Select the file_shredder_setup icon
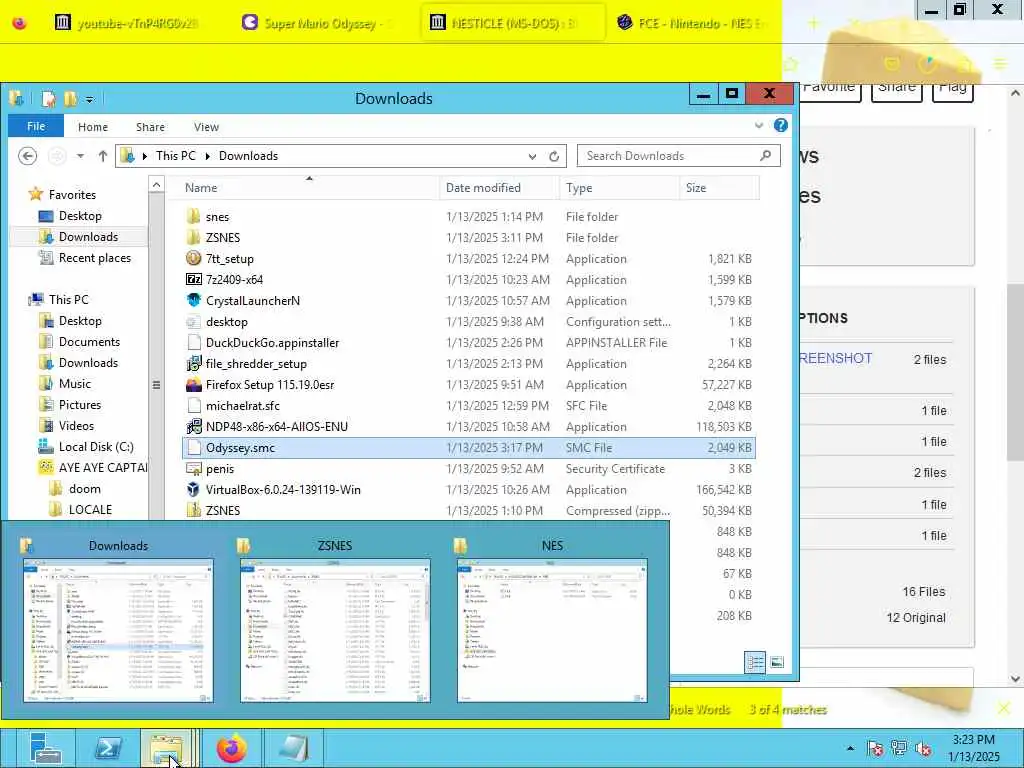This screenshot has width=1024, height=768. pyautogui.click(x=193, y=364)
